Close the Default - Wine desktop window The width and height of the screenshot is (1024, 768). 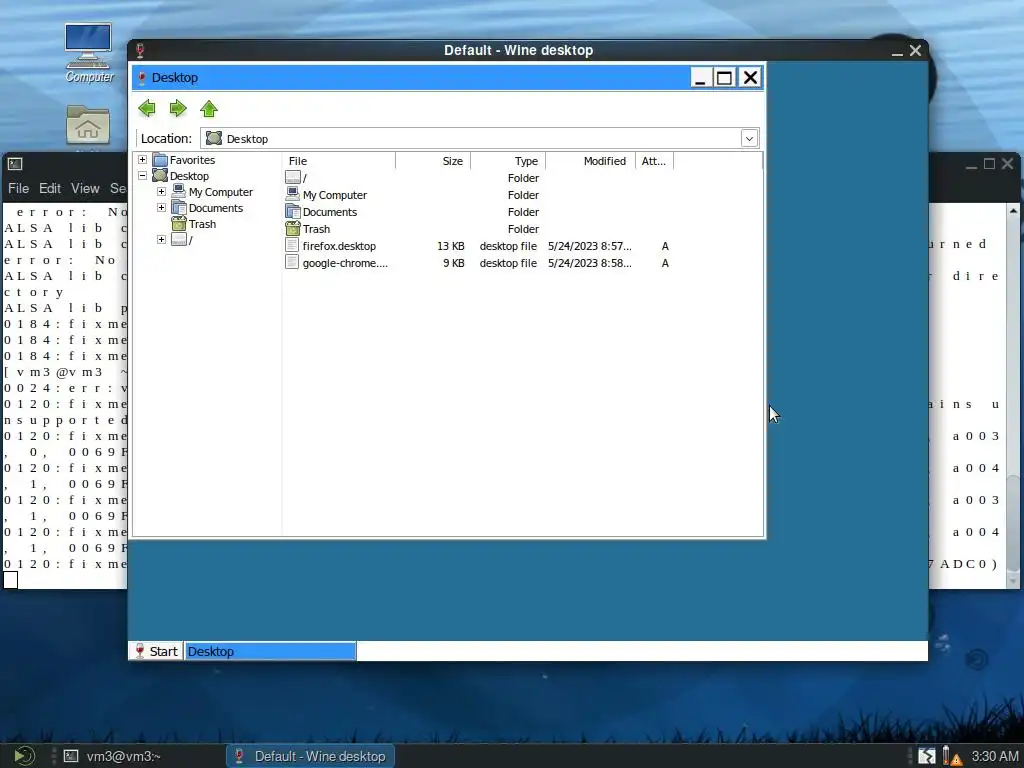point(916,50)
